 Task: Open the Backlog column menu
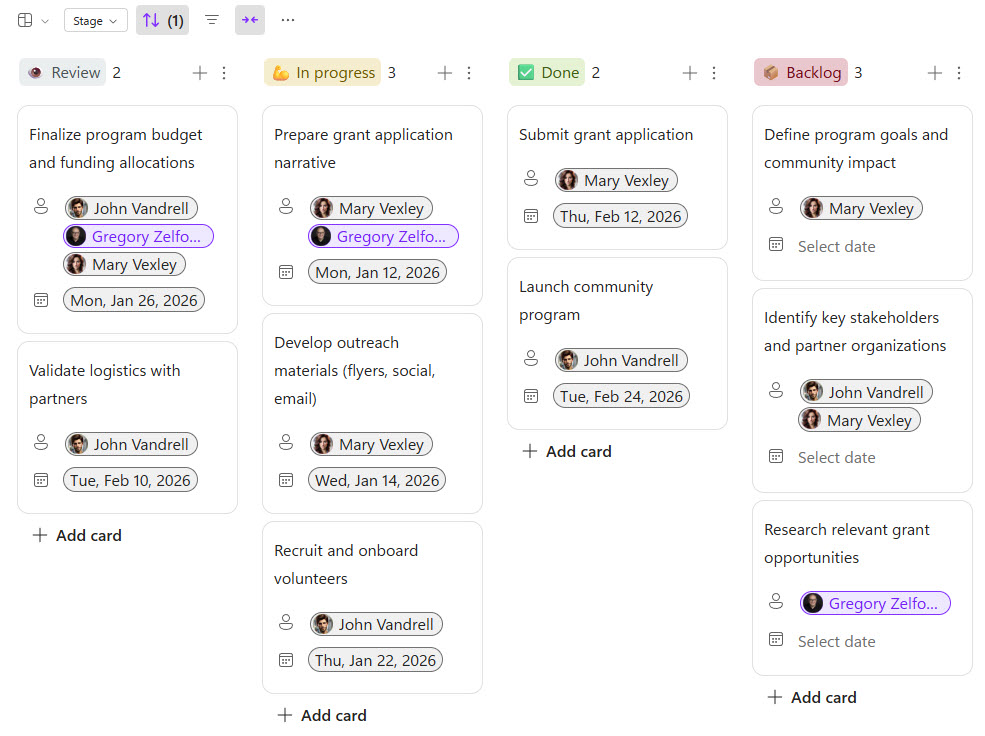[959, 72]
